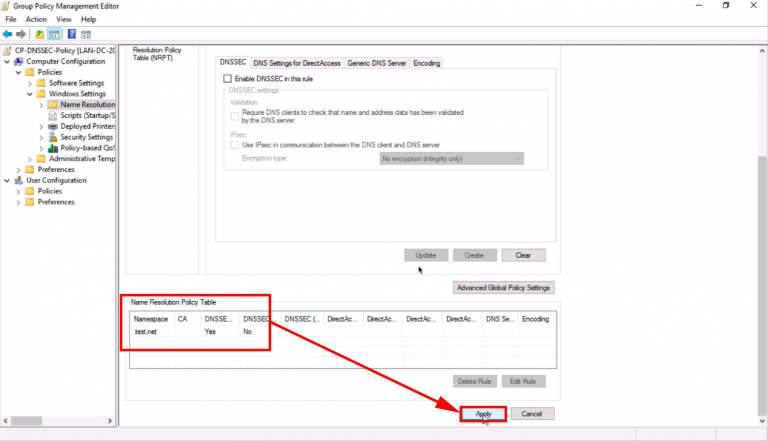
Task: Expand the Administrative Templates tree node
Action: (x=30, y=159)
